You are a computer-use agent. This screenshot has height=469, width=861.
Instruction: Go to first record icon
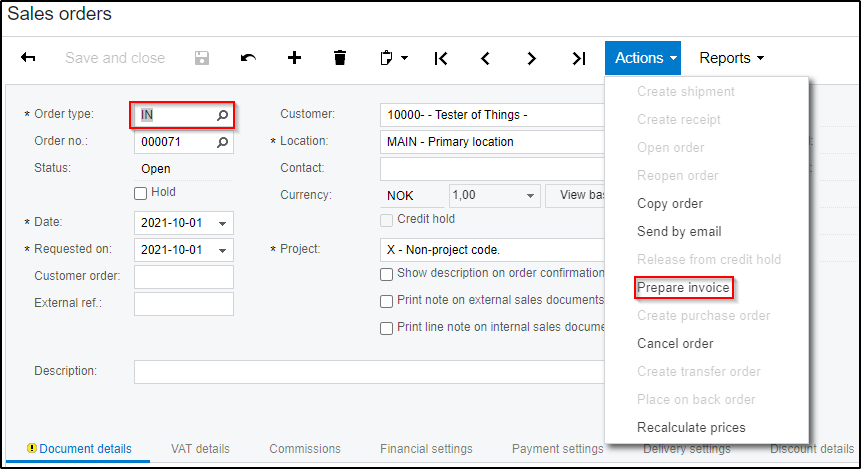441,58
